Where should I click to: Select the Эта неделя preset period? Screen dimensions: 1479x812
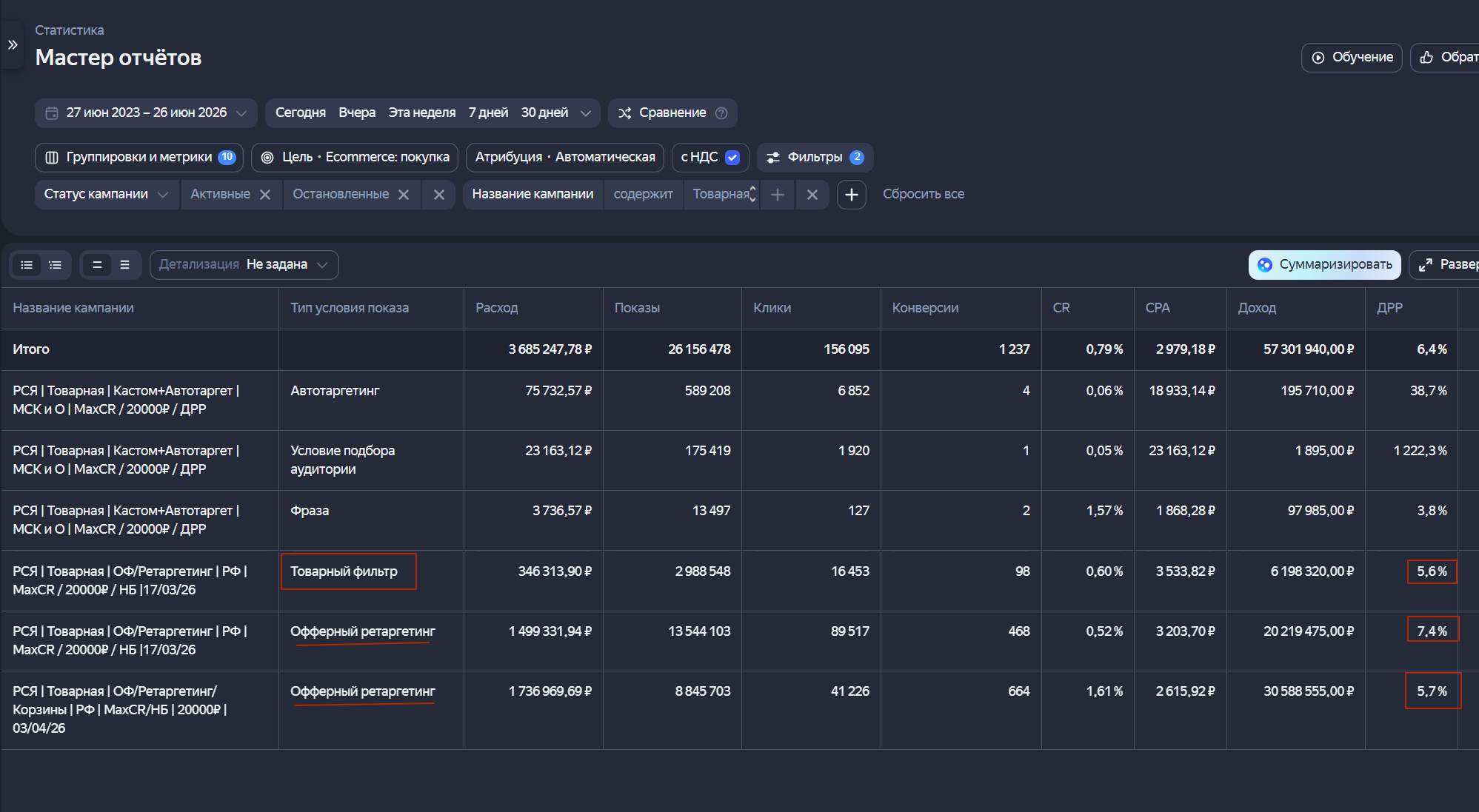coord(421,113)
